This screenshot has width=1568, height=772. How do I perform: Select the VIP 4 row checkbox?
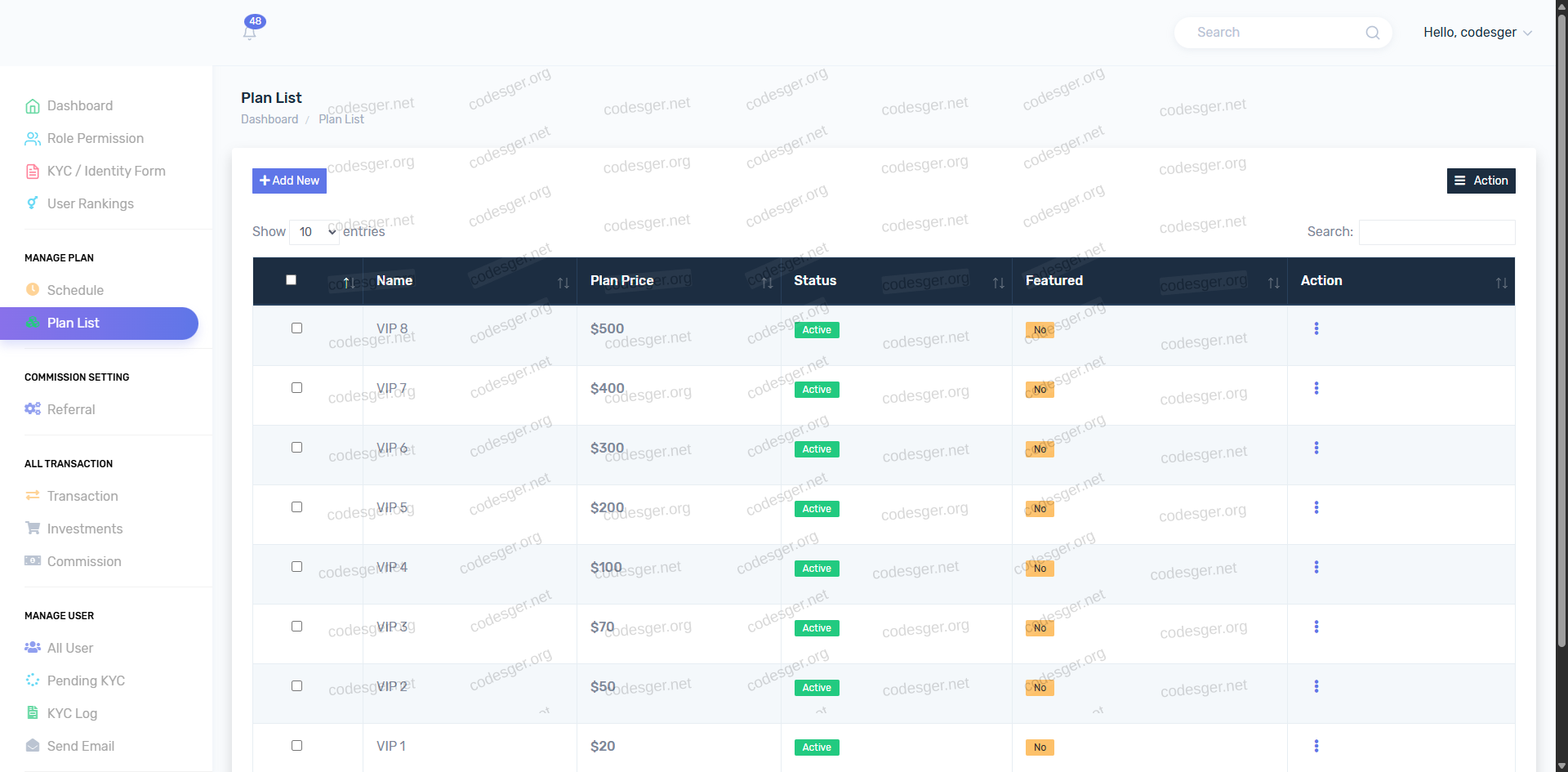(297, 567)
